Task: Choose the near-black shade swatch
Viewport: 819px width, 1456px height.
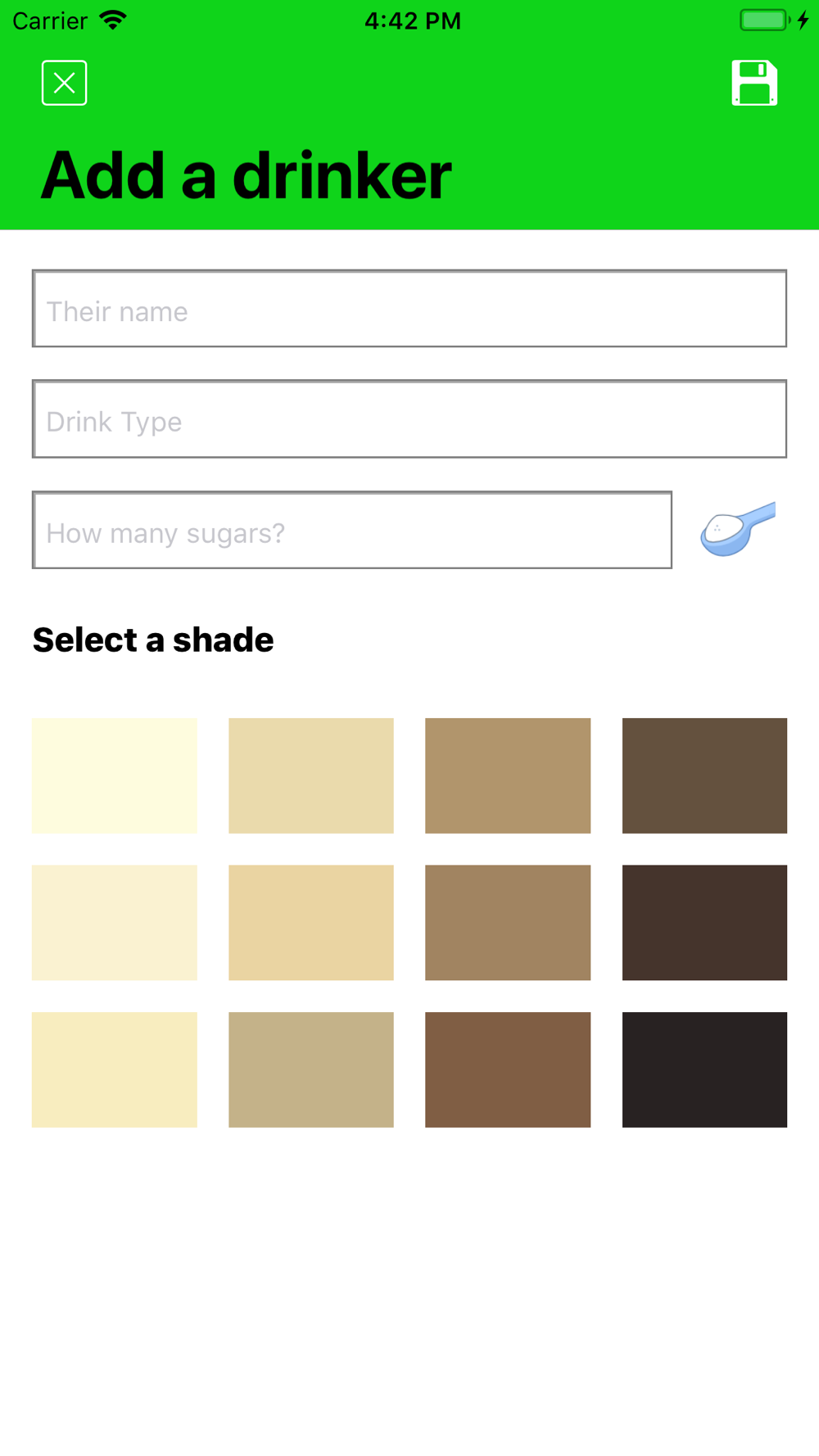Action: [704, 1069]
